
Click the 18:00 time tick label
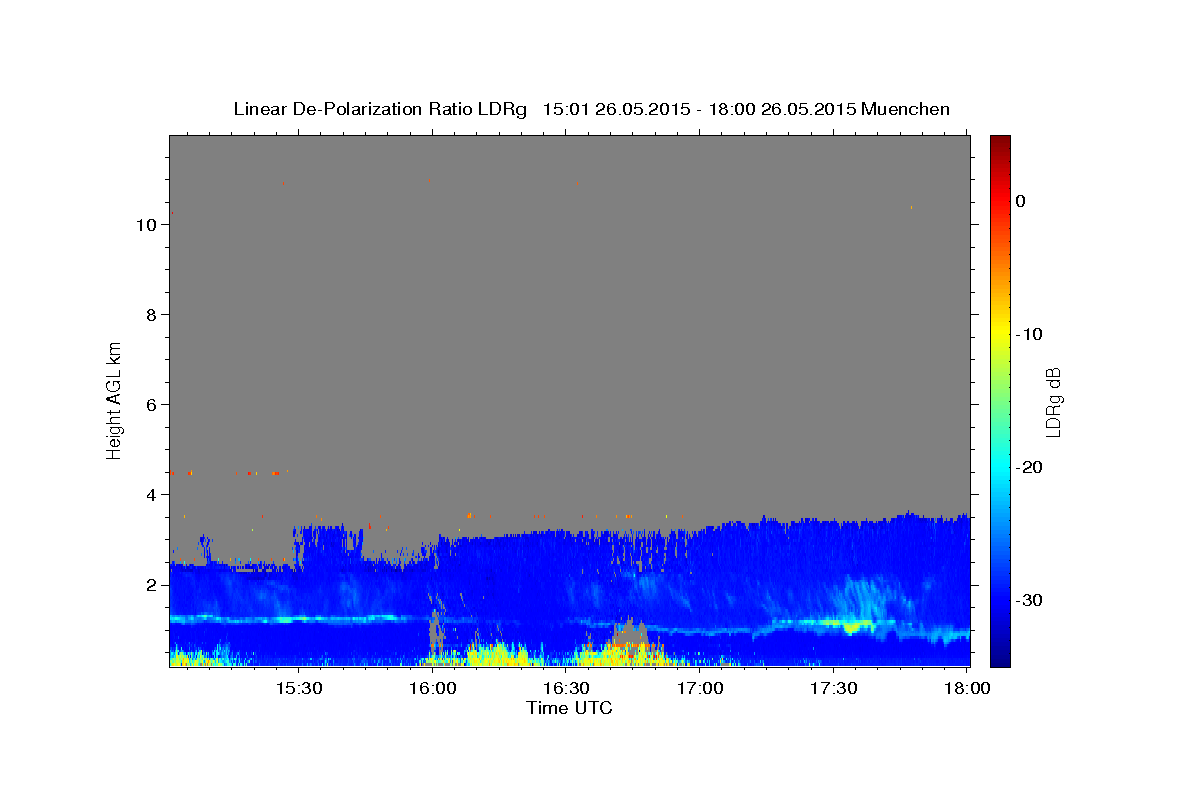coord(967,689)
